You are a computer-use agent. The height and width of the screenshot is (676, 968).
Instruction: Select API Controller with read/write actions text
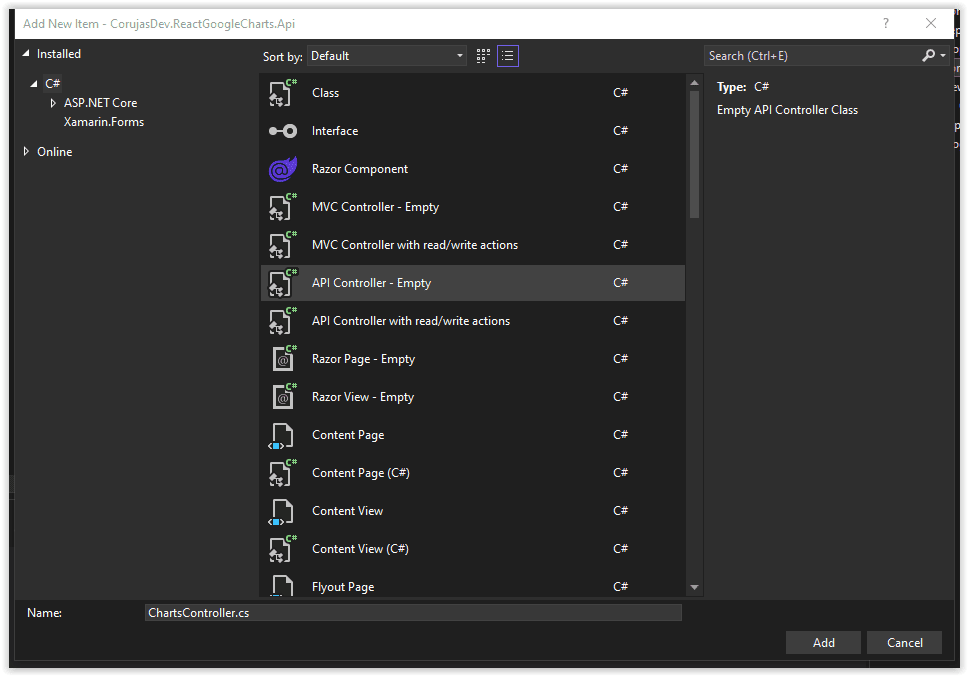pyautogui.click(x=411, y=321)
